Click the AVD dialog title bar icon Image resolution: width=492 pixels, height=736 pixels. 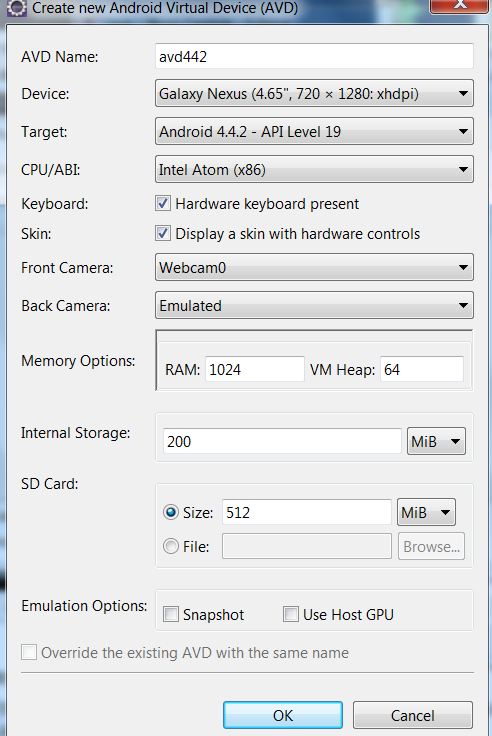(x=17, y=8)
